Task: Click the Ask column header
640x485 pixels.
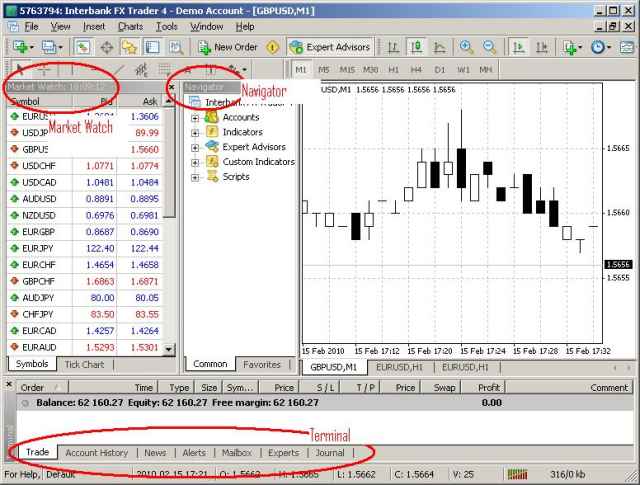Action: tap(141, 101)
